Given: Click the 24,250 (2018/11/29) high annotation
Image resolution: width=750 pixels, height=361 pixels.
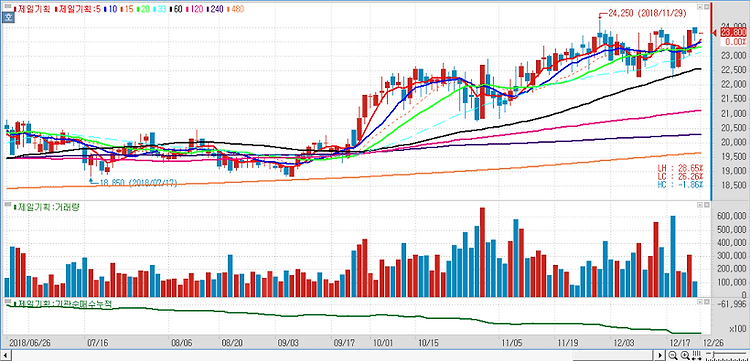Looking at the screenshot, I should tap(646, 14).
